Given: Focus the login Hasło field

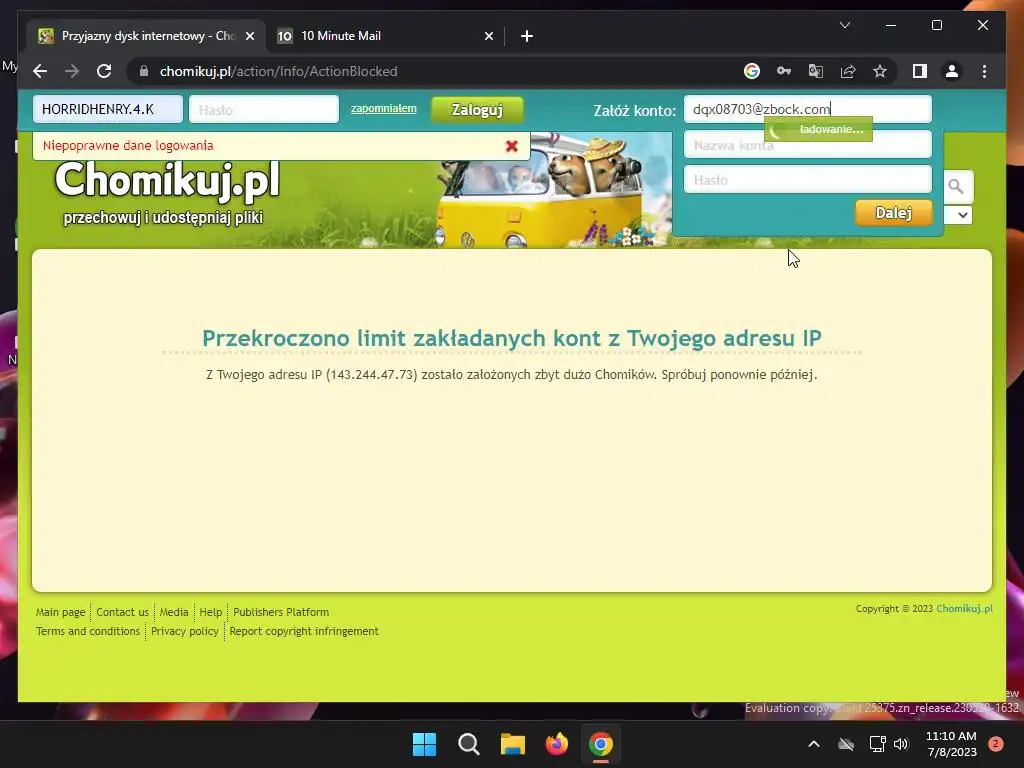Looking at the screenshot, I should coord(264,110).
